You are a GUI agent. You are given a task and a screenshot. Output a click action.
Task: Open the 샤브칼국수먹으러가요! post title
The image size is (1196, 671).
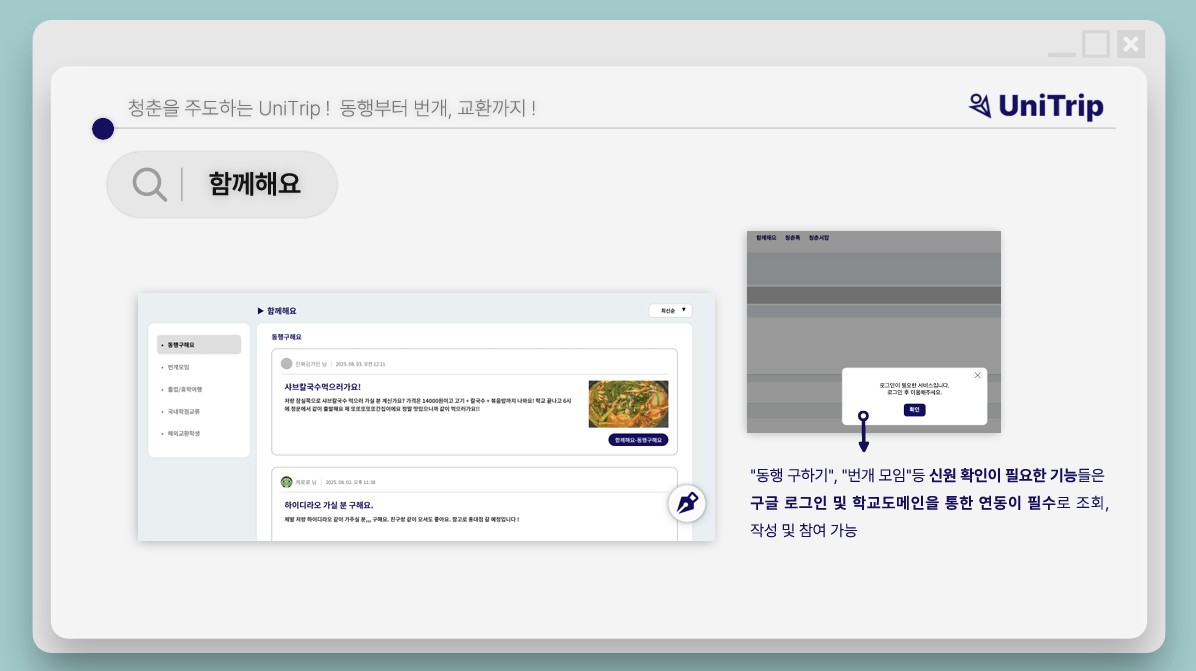click(x=322, y=387)
